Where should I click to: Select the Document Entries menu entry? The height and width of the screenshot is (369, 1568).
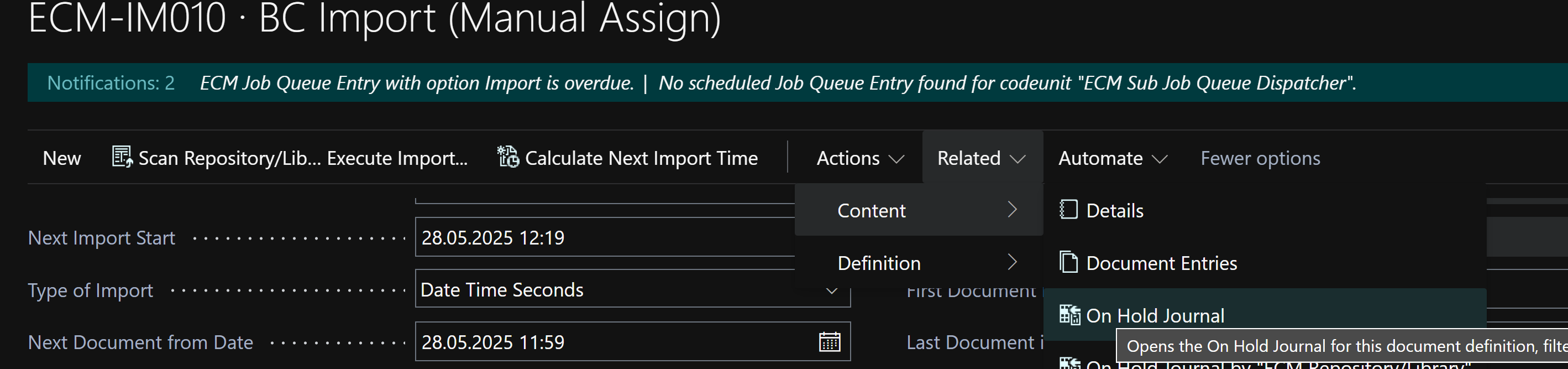coord(1161,263)
